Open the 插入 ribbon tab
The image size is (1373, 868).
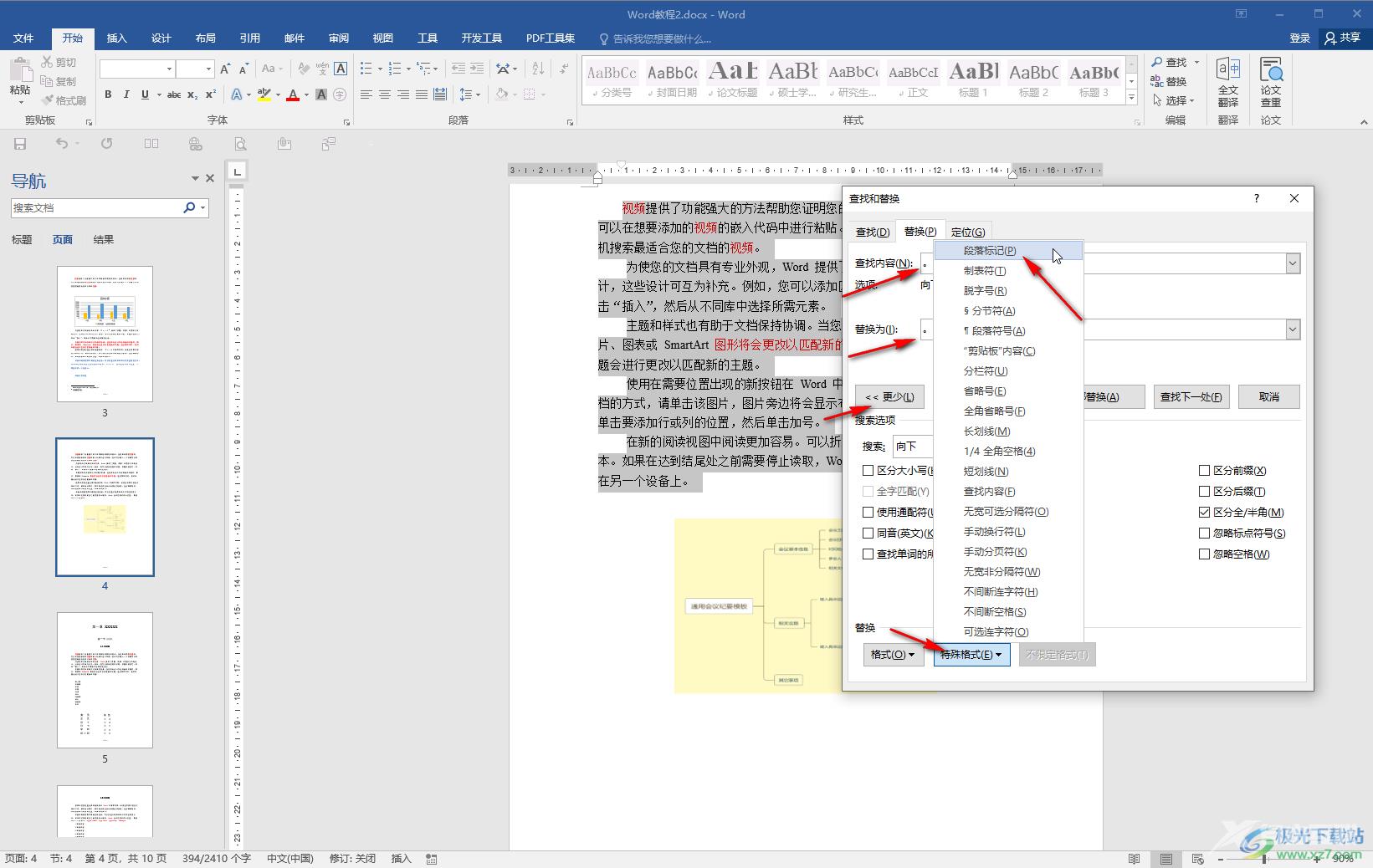click(x=117, y=38)
